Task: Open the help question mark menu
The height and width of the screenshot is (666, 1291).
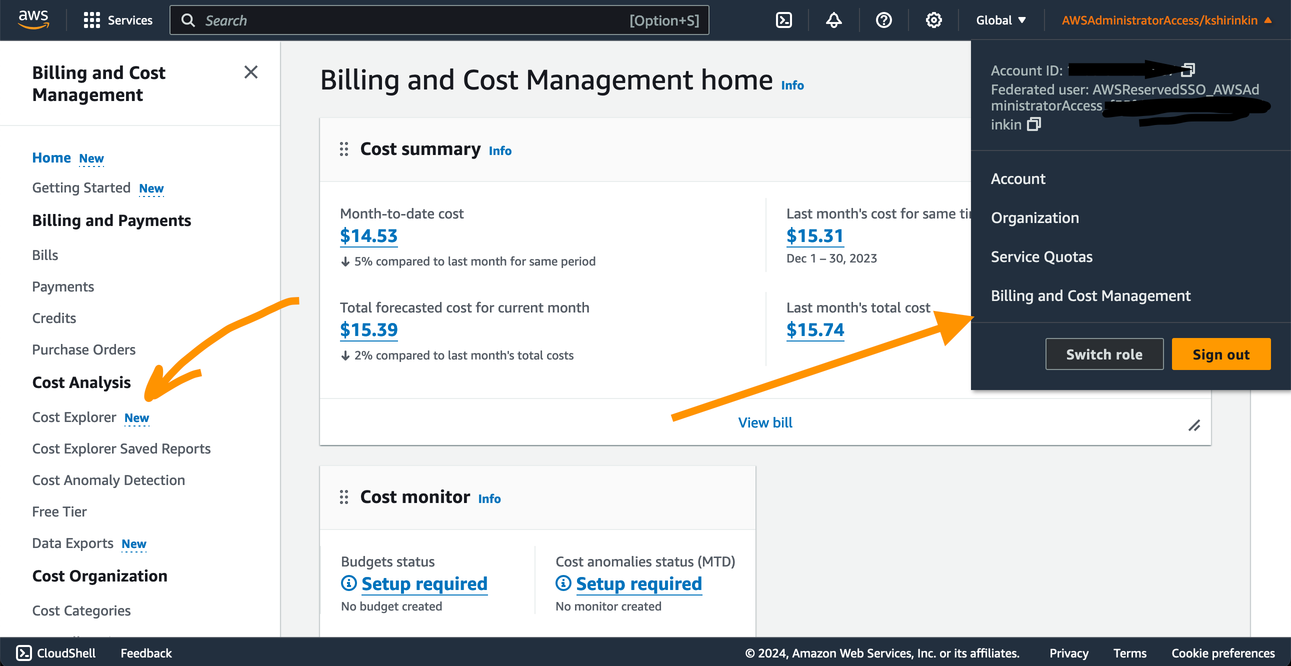Action: (884, 20)
